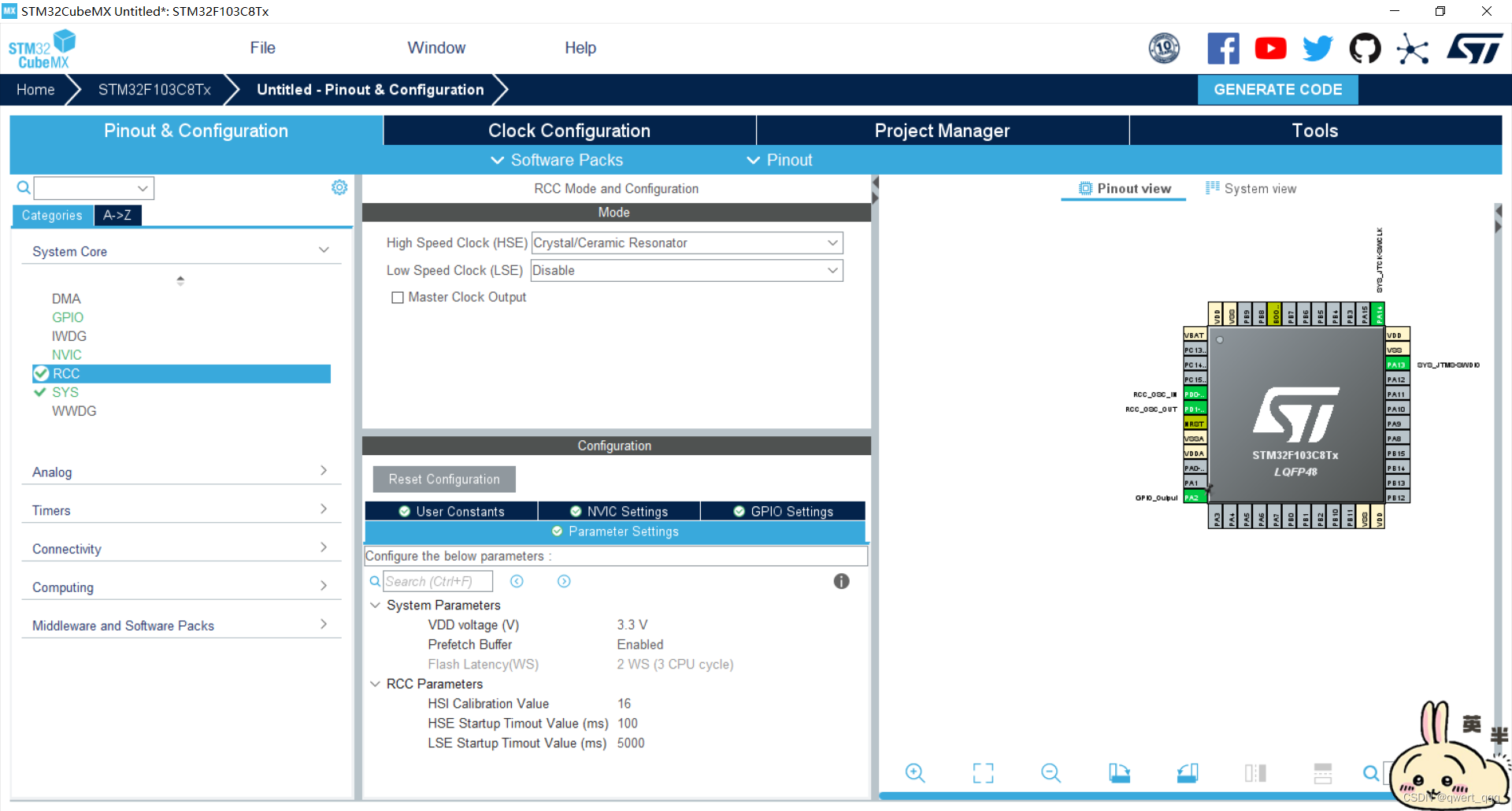1512x811 pixels.
Task: Select the PD0 RCC_OSC_IN pin
Action: (x=1195, y=394)
